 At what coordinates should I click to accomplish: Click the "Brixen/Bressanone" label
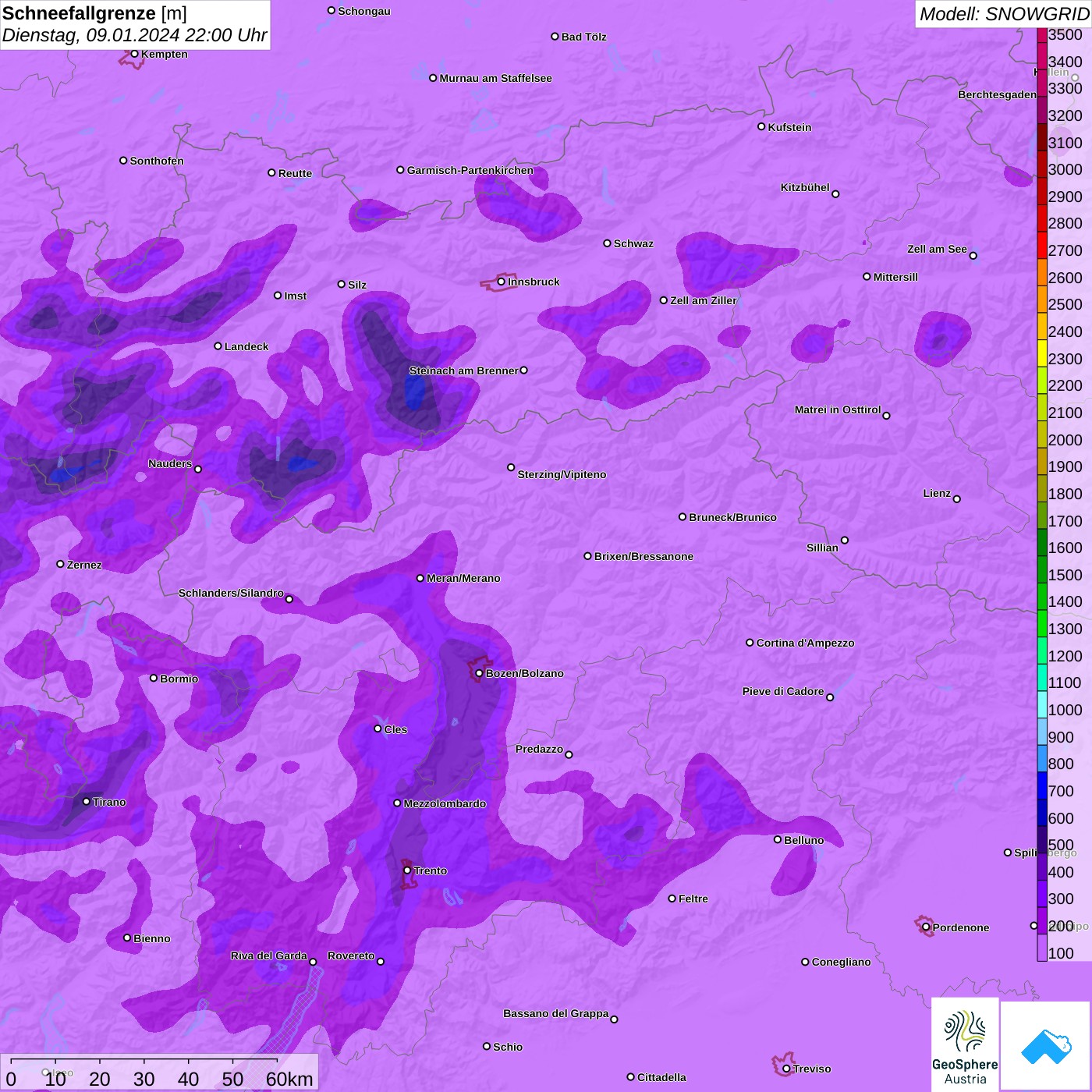pyautogui.click(x=643, y=556)
